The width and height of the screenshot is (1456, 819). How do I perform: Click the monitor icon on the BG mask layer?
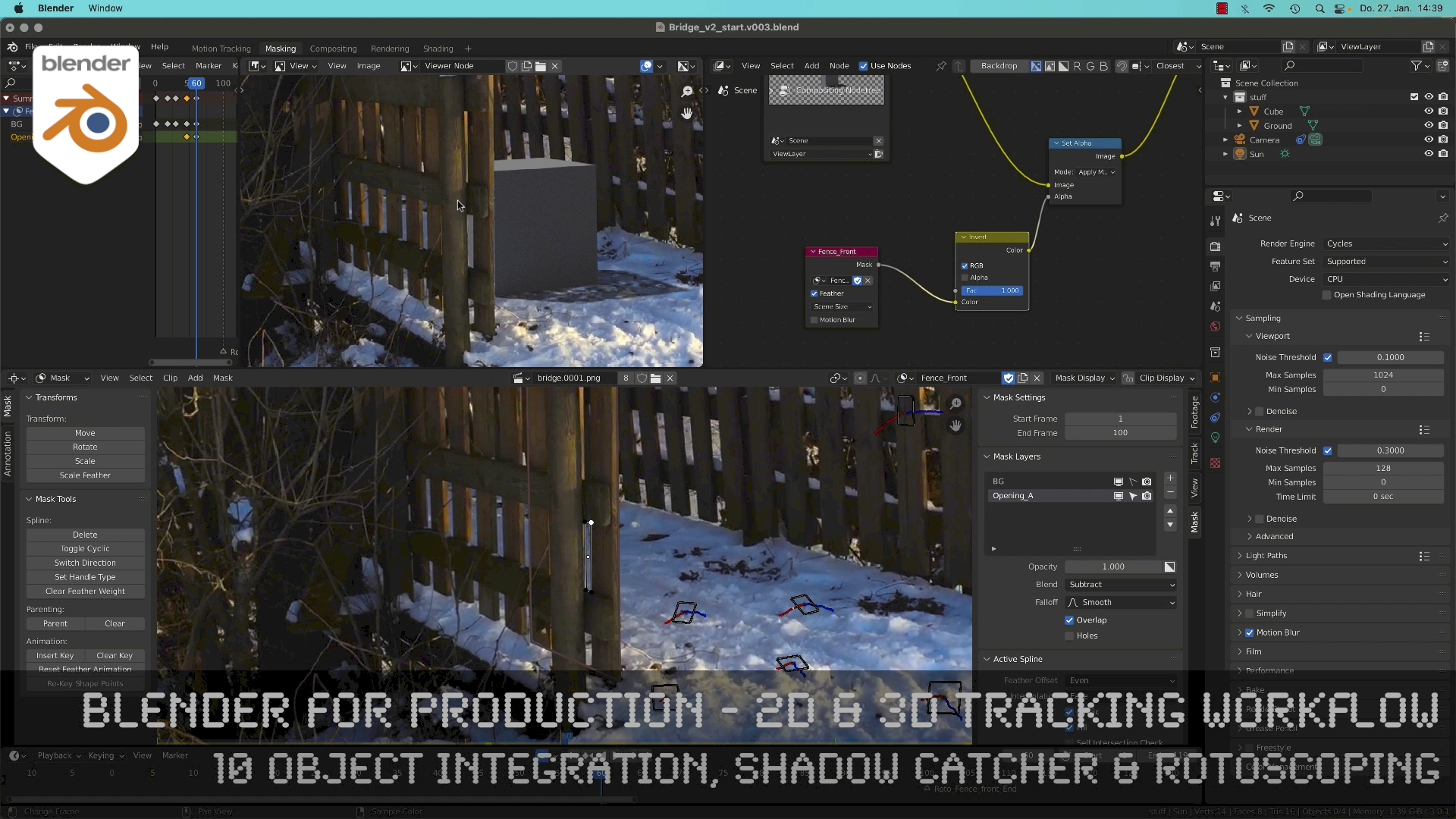point(1118,481)
